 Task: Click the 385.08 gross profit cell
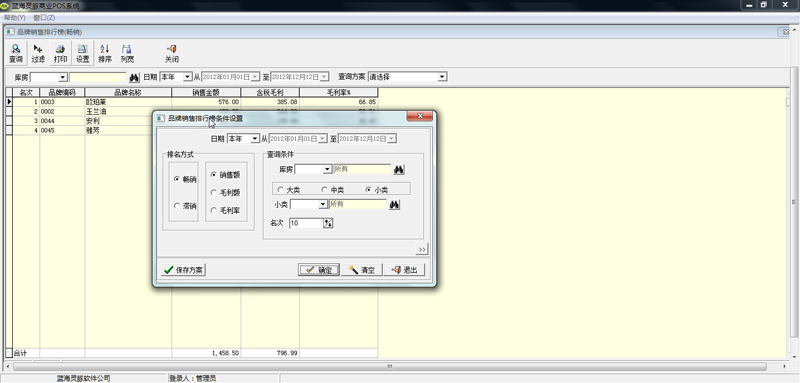[x=270, y=102]
